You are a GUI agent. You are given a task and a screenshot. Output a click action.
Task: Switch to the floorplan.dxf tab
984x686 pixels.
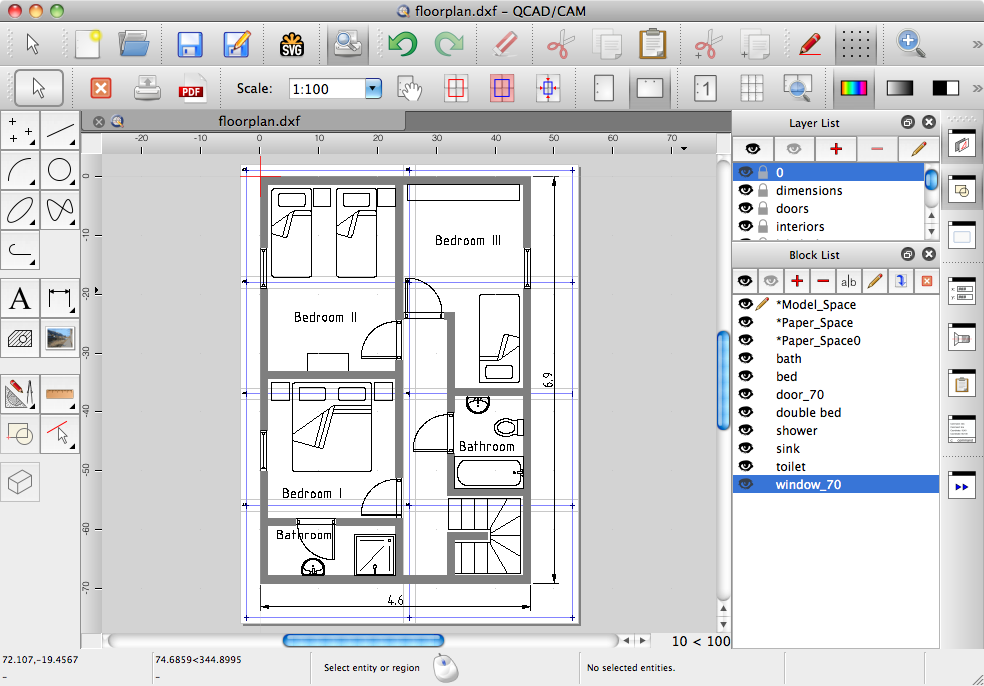coord(261,120)
